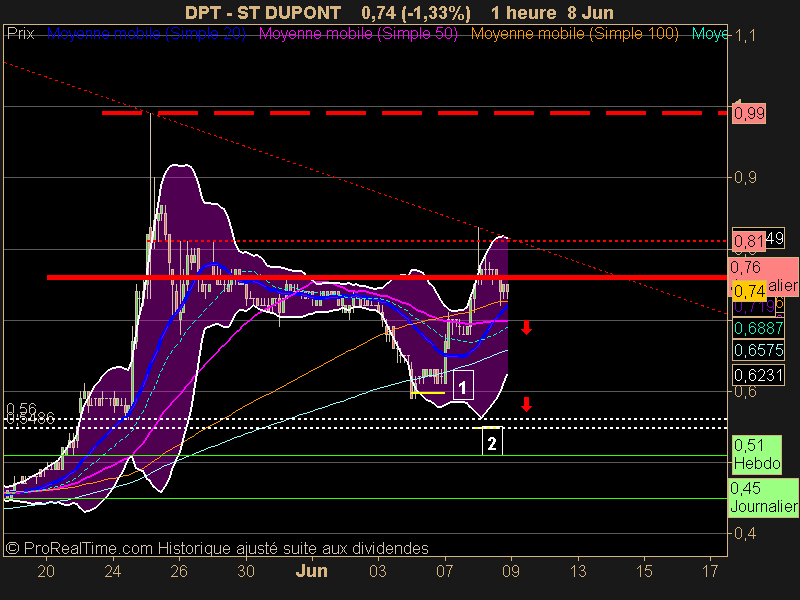Click the pink 0,81 price tag
The width and height of the screenshot is (800, 600).
click(749, 240)
